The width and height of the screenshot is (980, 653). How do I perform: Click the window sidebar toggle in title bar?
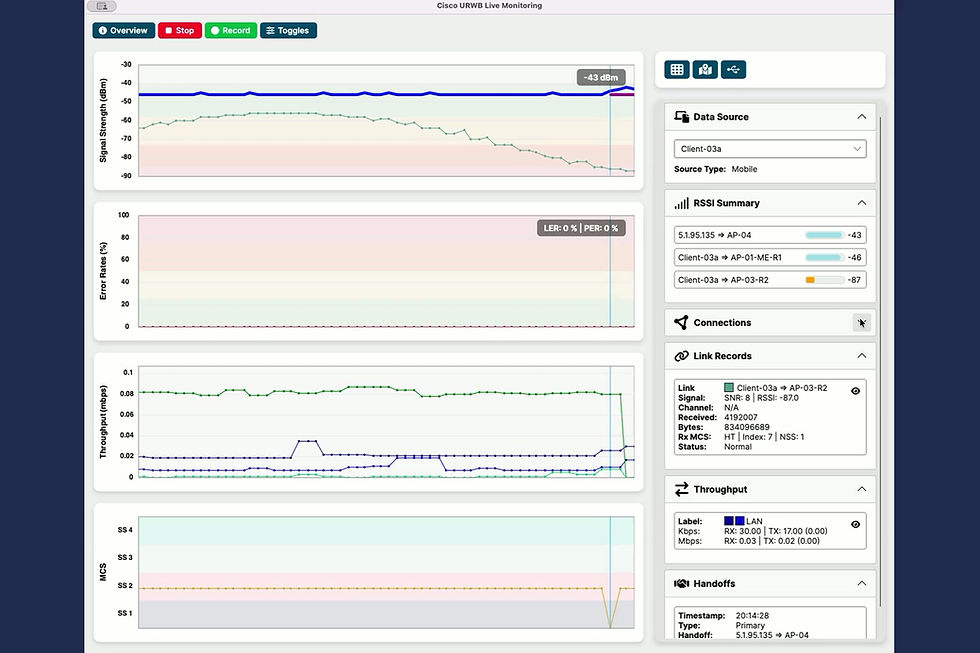pyautogui.click(x=102, y=6)
